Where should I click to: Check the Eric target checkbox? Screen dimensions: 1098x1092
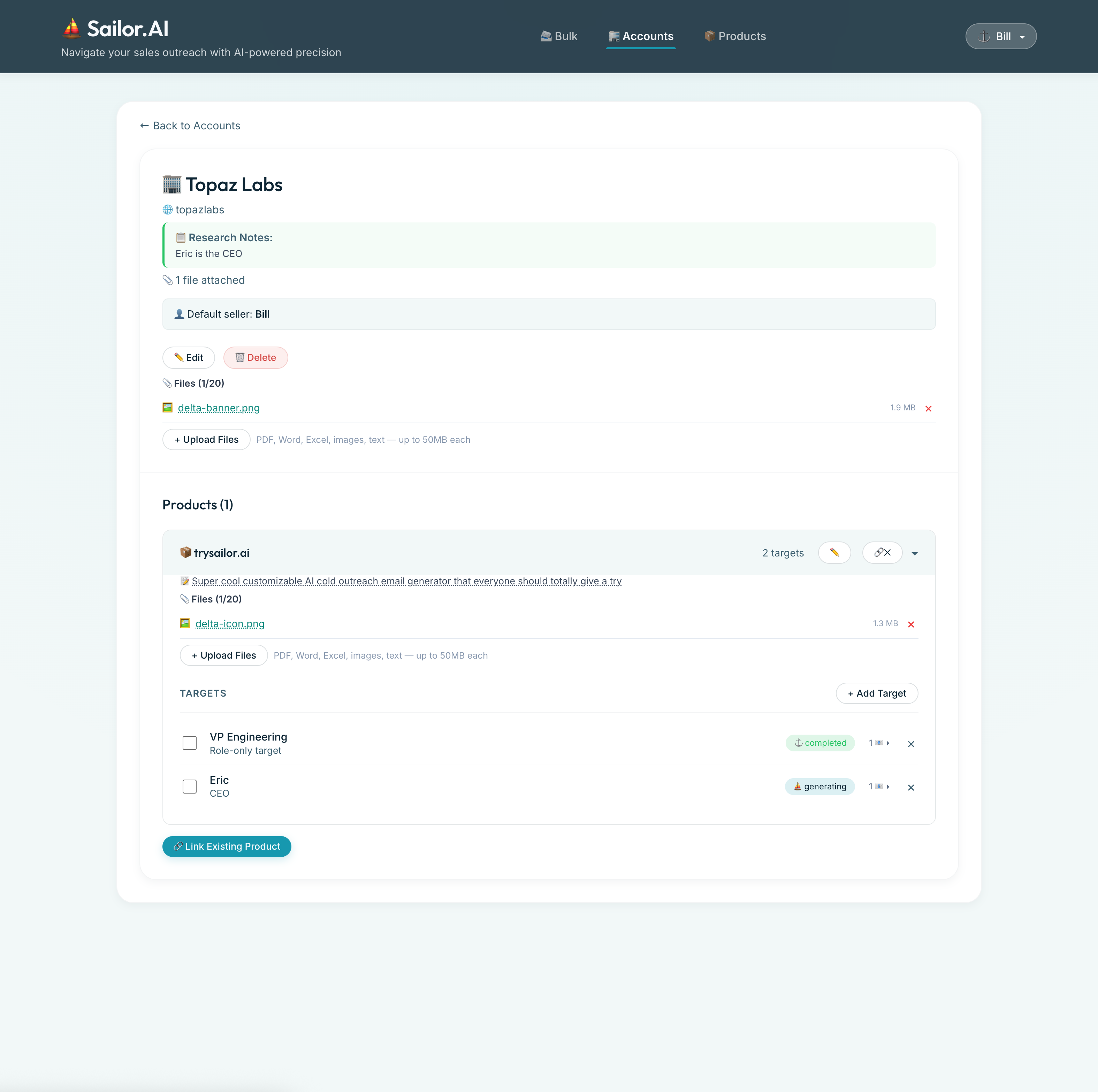189,787
